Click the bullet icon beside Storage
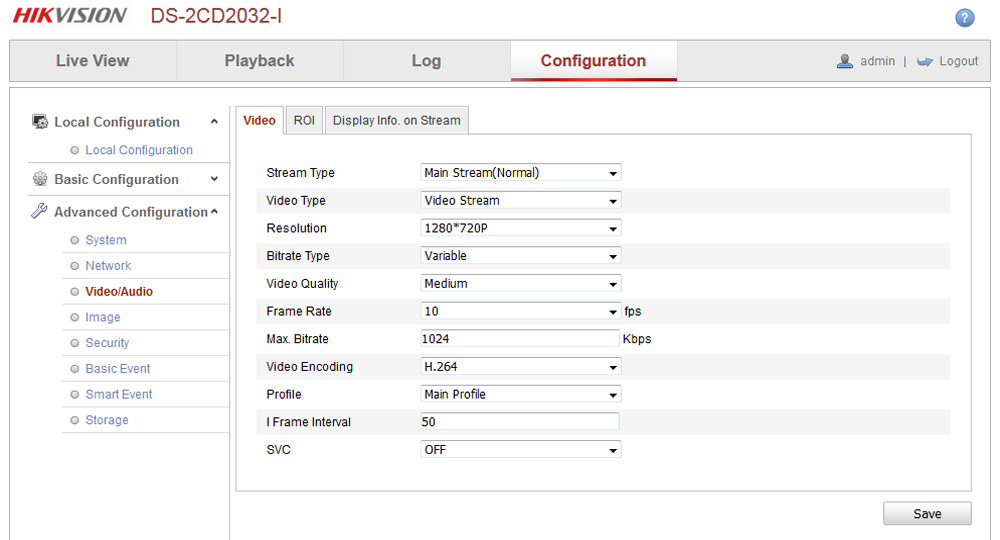 coord(75,420)
